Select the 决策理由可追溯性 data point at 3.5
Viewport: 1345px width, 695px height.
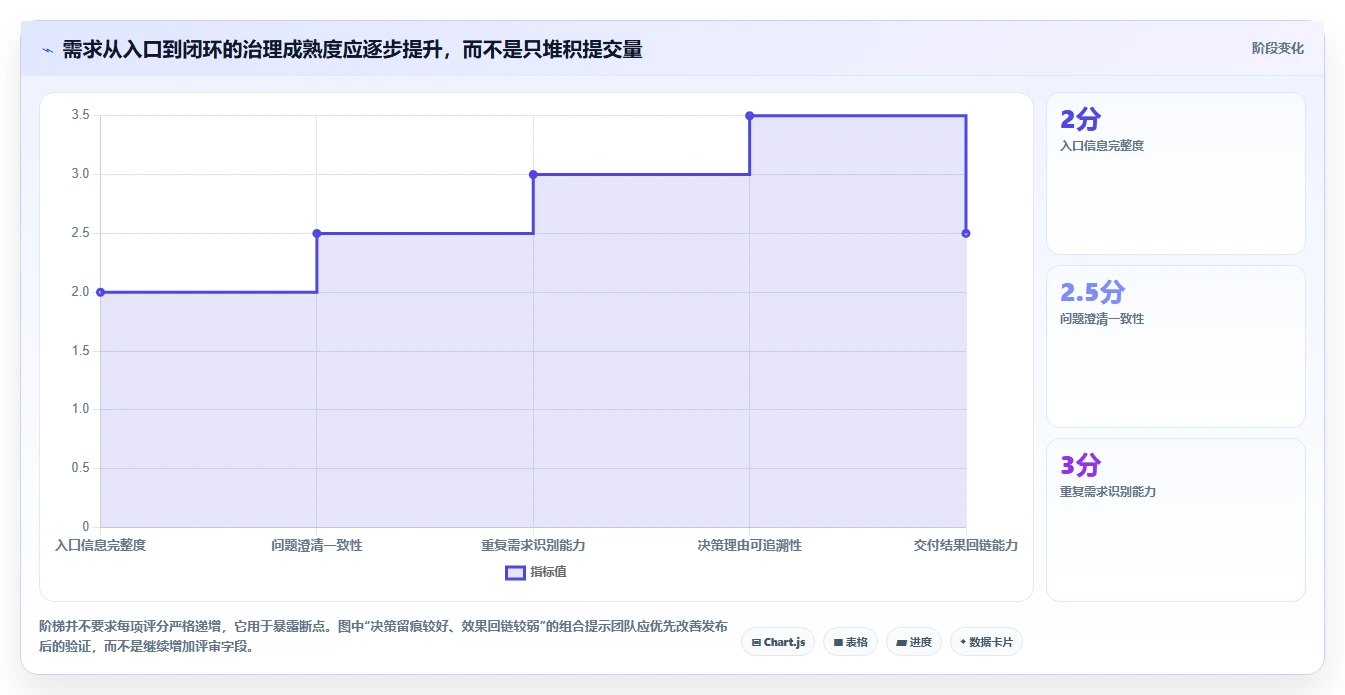tap(749, 116)
